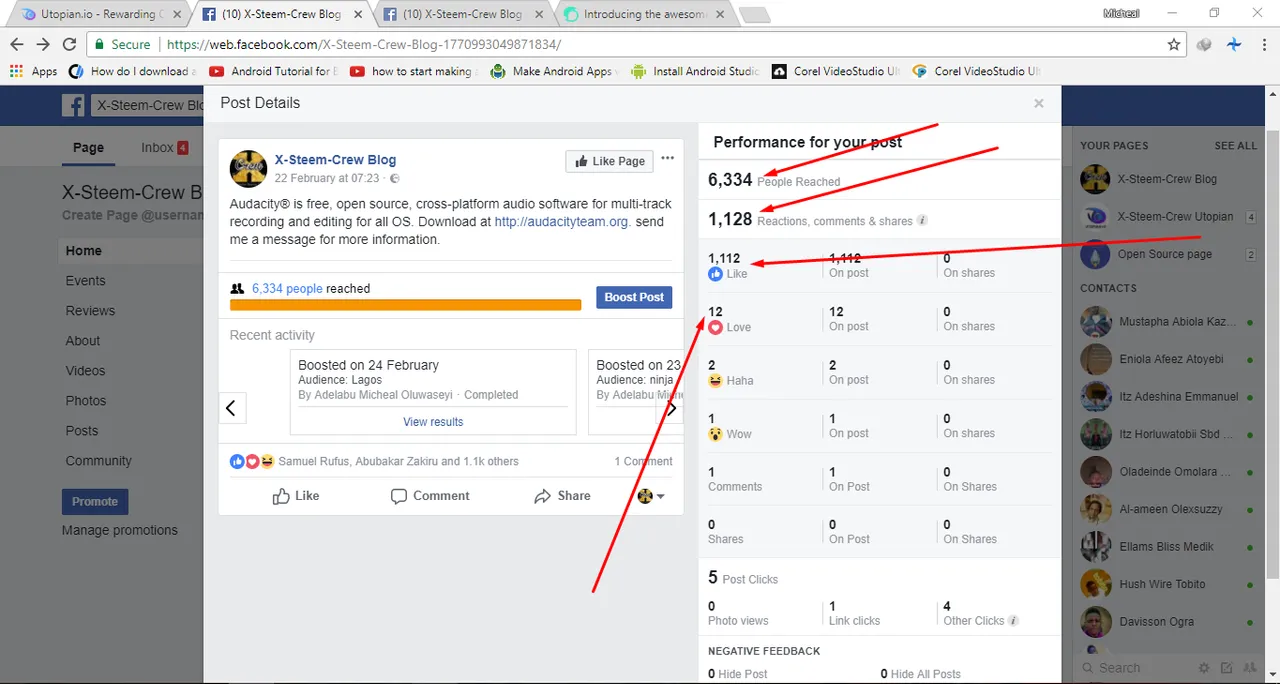Image resolution: width=1280 pixels, height=684 pixels.
Task: Click the Comment action on the post
Action: tap(430, 496)
